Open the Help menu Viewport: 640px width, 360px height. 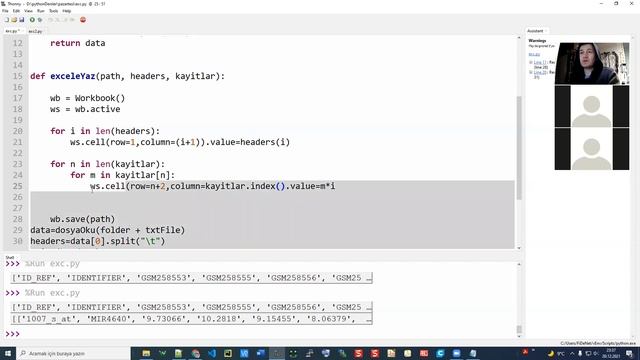(x=67, y=11)
